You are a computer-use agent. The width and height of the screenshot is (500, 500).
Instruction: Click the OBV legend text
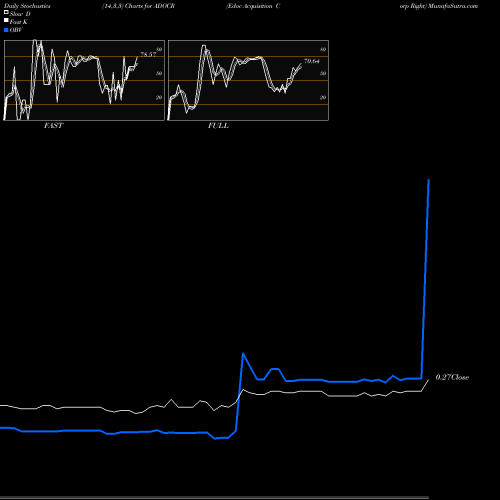(16, 30)
